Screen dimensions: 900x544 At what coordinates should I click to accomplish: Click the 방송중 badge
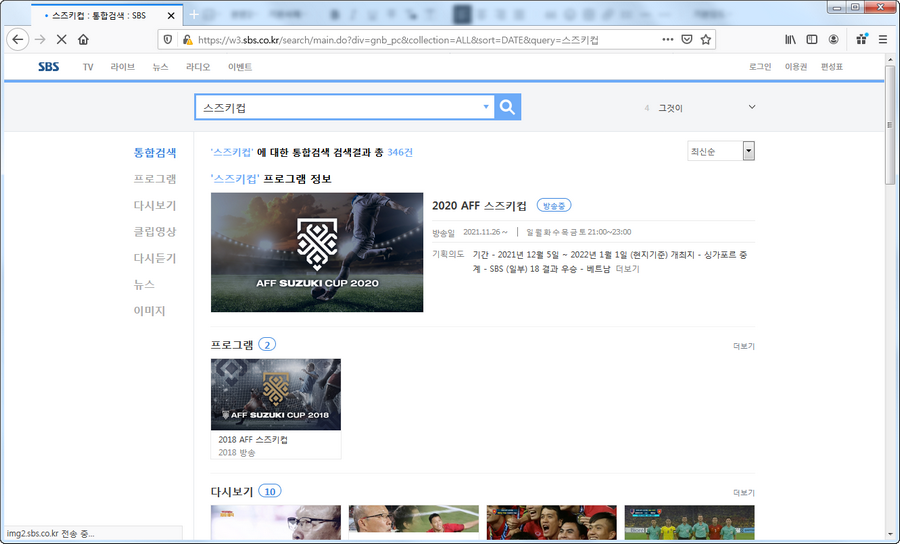coord(554,205)
